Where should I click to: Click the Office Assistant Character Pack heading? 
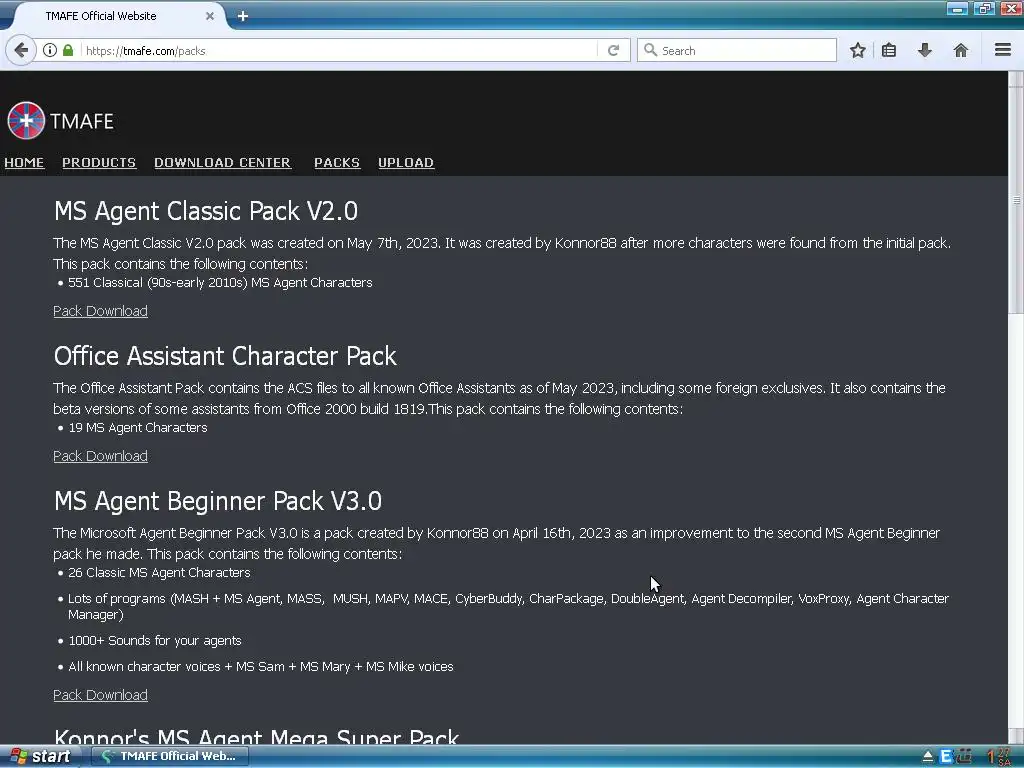tap(225, 356)
